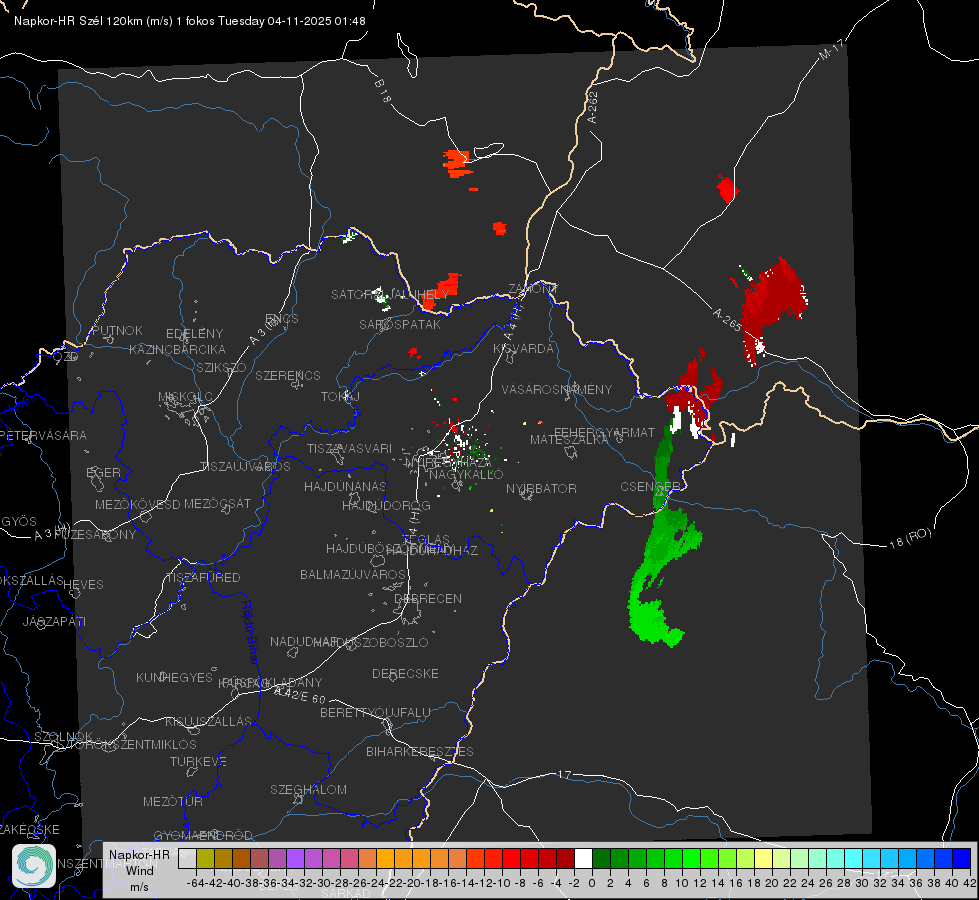Image resolution: width=979 pixels, height=900 pixels.
Task: Click the KAZINCBARCIKA town label
Action: tap(177, 349)
